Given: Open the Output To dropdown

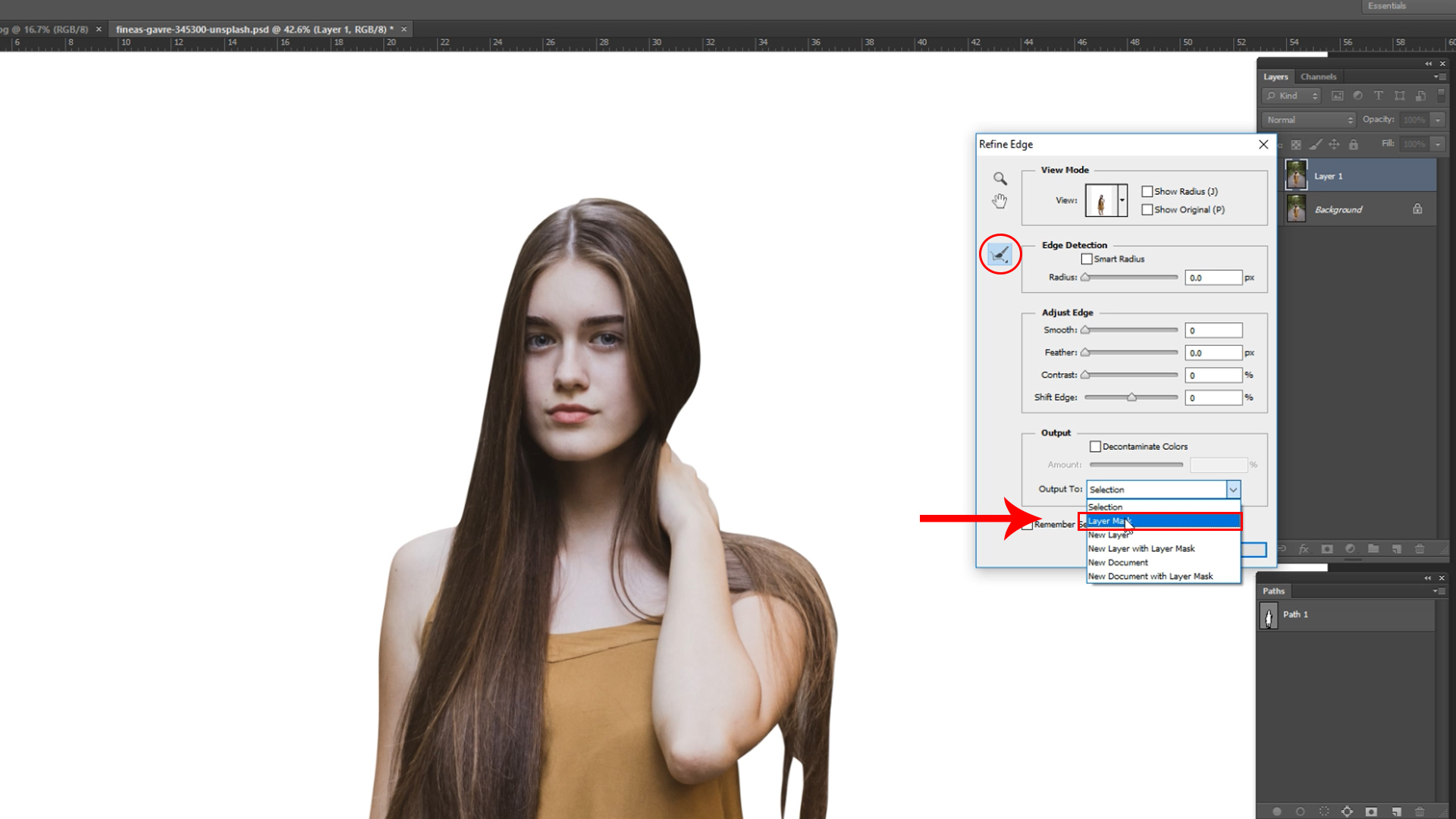Looking at the screenshot, I should [x=1233, y=489].
